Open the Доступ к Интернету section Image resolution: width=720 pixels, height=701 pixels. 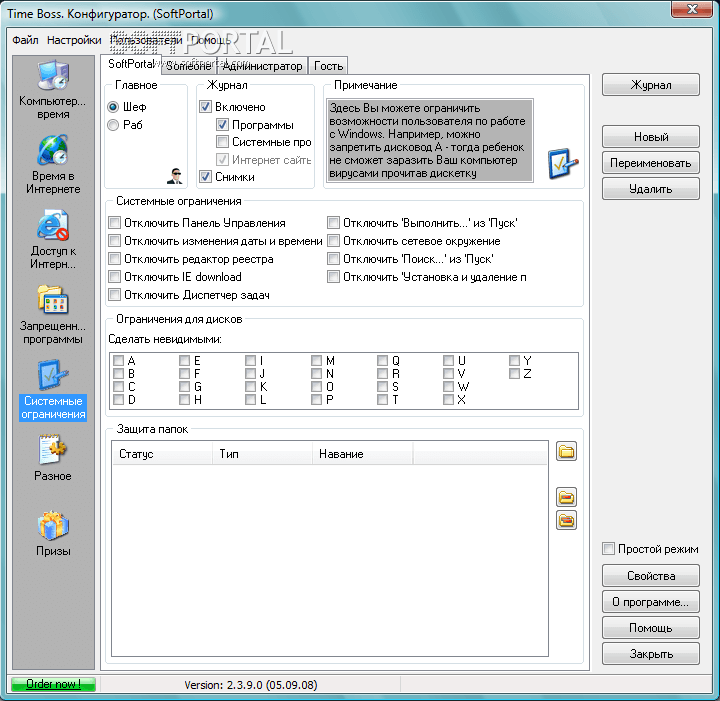(53, 240)
